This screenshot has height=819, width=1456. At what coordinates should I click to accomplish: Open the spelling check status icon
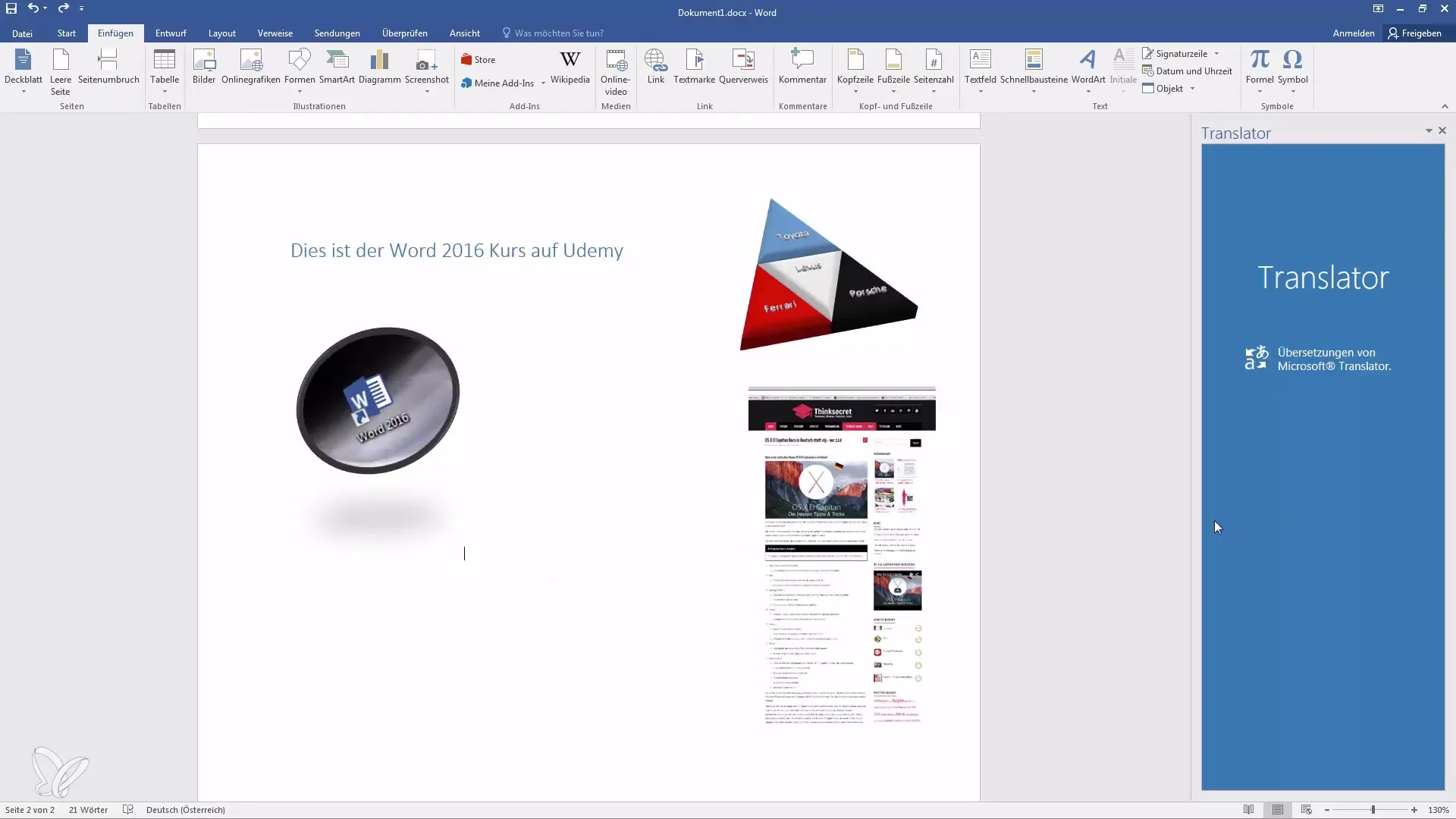128,810
